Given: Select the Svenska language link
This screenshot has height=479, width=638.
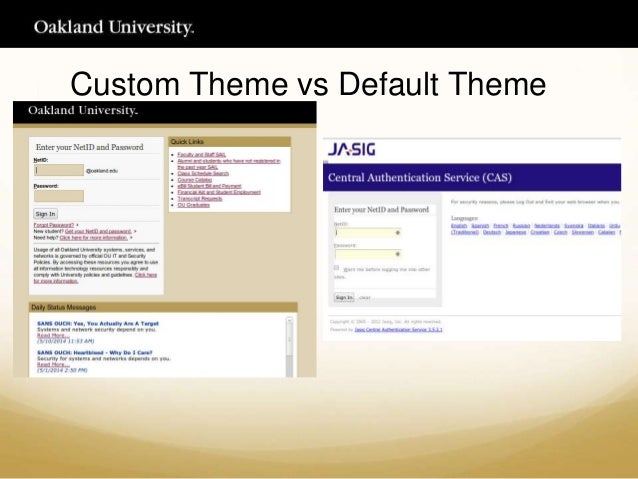Looking at the screenshot, I should 574,226.
